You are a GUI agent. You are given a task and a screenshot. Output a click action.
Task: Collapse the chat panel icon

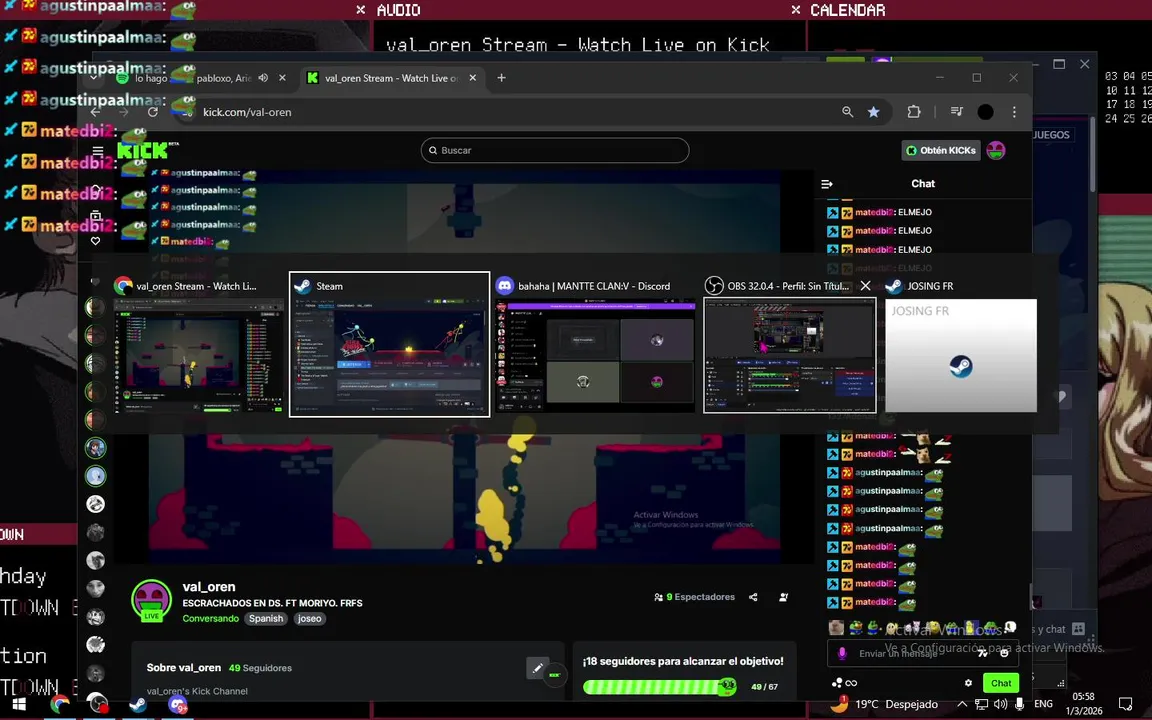point(827,184)
